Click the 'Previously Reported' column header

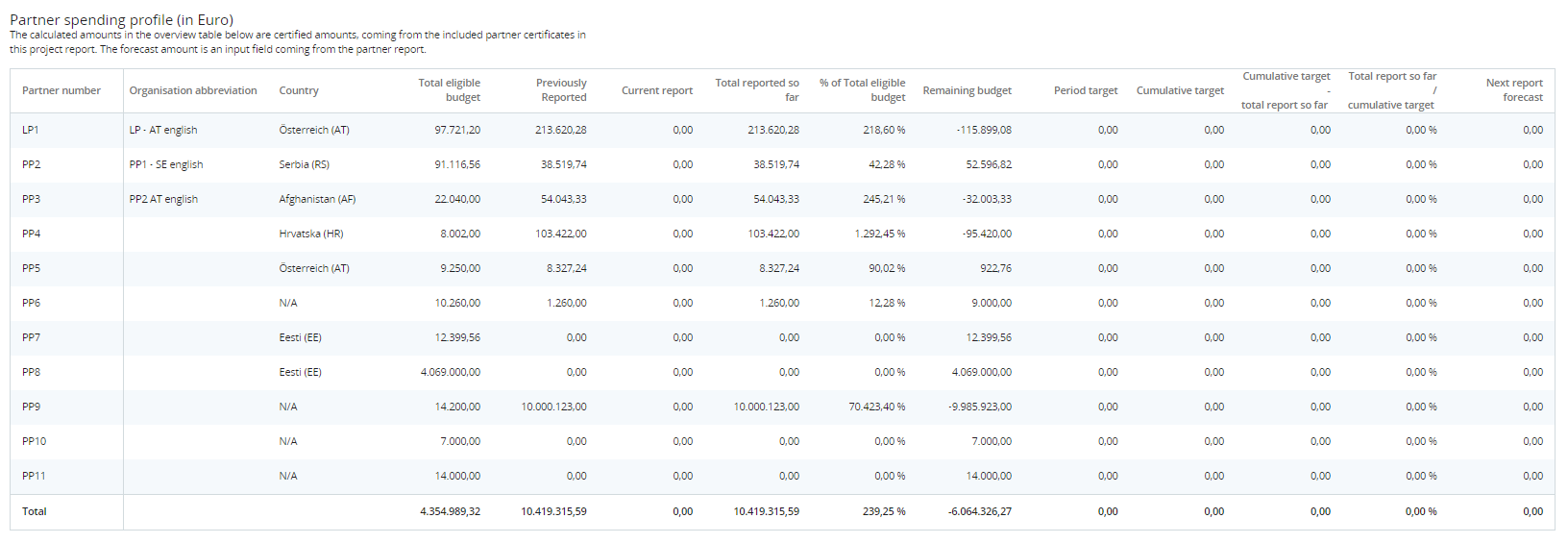[x=561, y=90]
